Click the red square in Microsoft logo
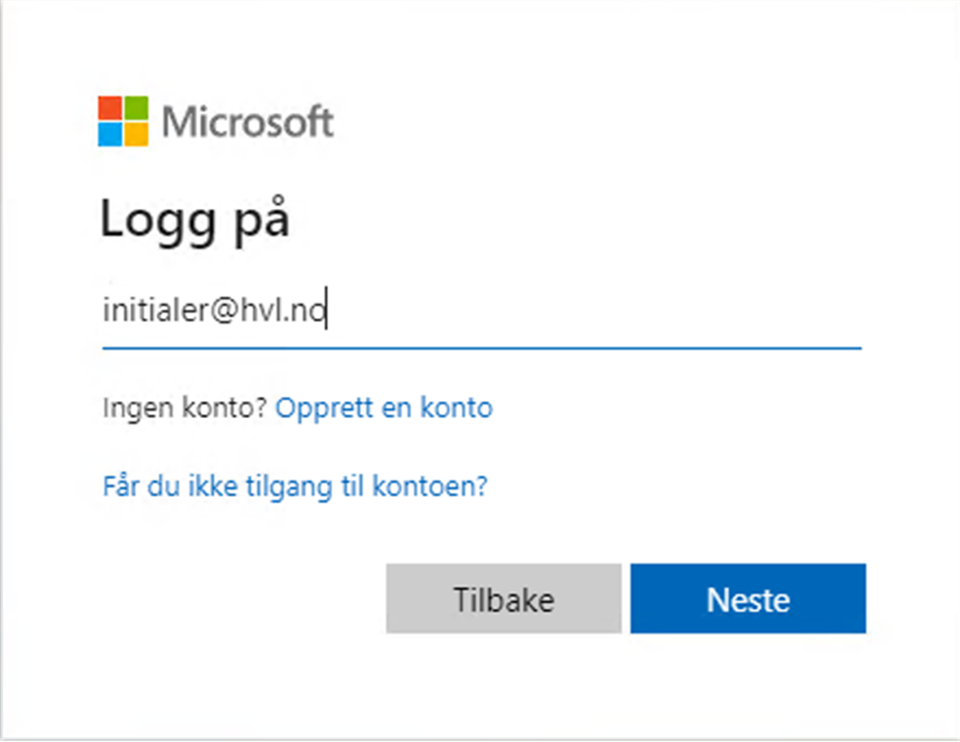960x742 pixels. coord(110,108)
